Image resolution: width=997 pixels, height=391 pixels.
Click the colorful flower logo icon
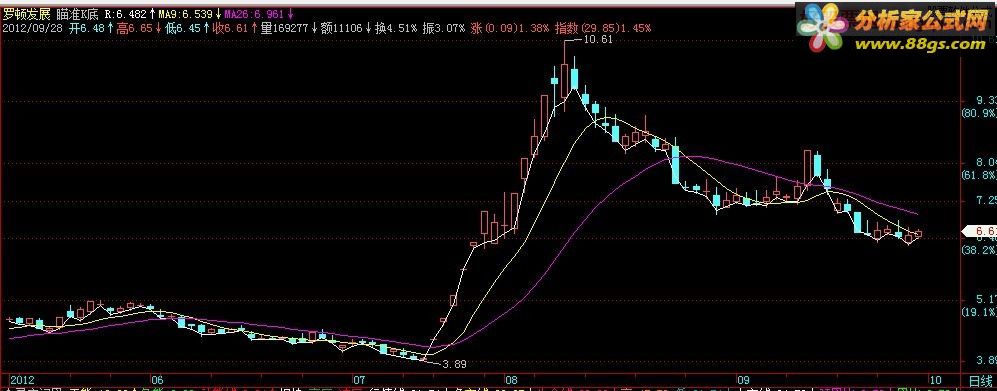point(822,27)
